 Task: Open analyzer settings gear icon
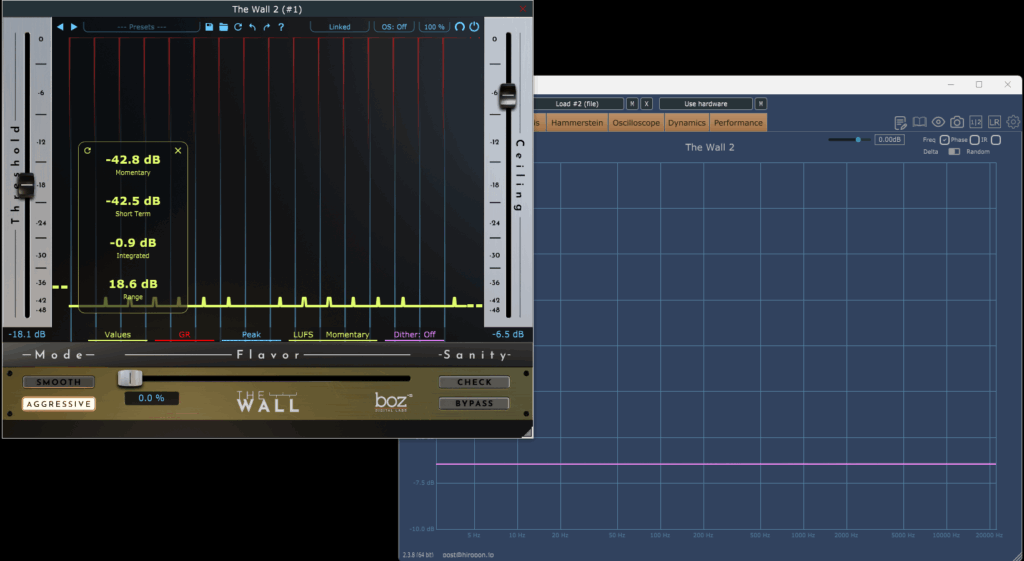(1013, 122)
